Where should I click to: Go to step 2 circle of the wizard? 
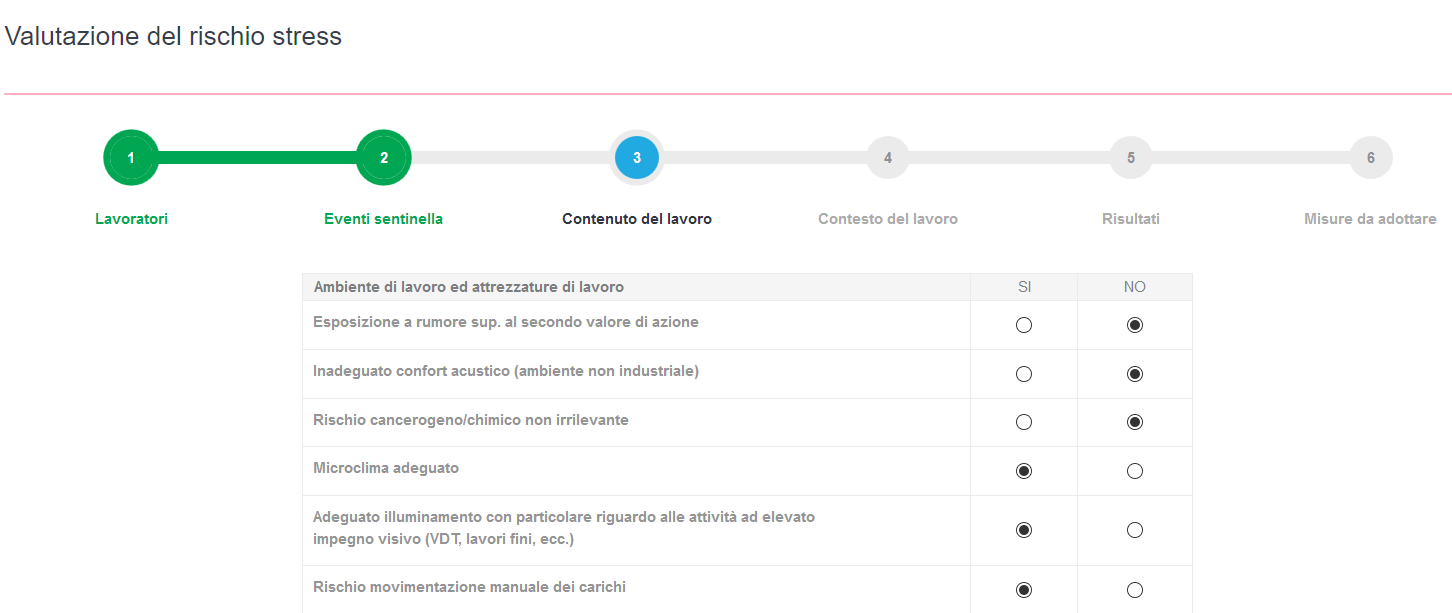click(384, 158)
